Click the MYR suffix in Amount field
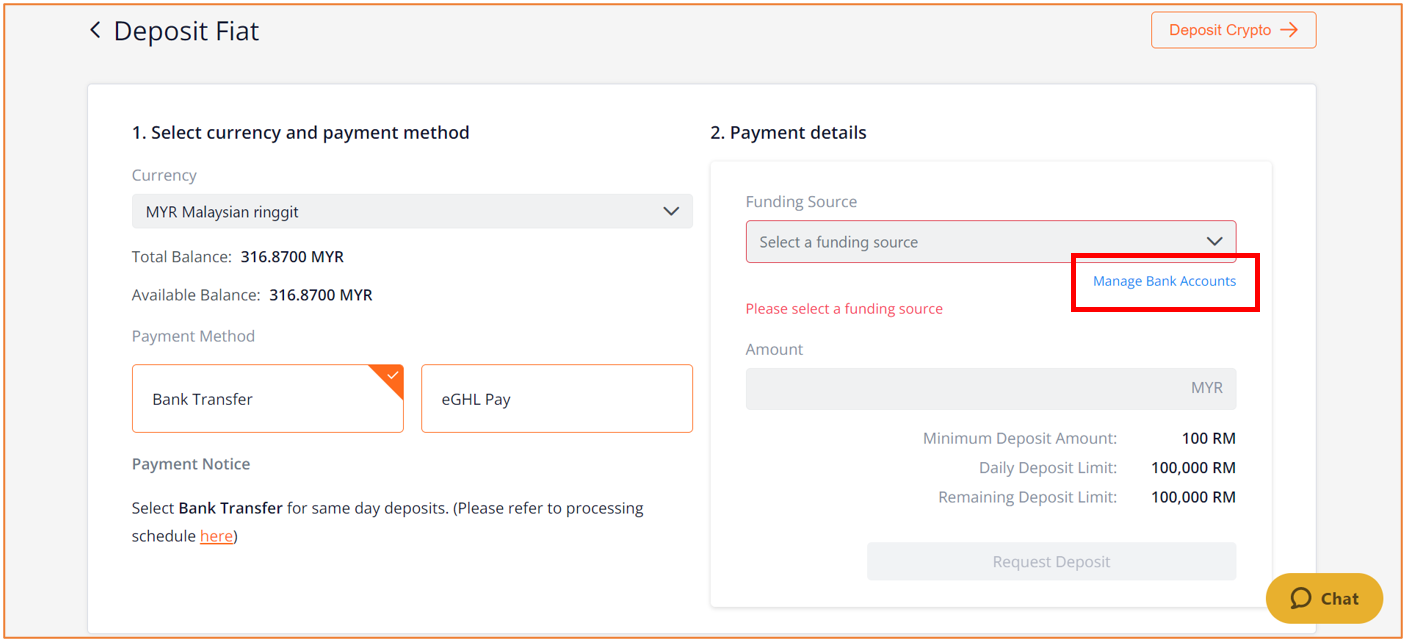 pos(1206,388)
